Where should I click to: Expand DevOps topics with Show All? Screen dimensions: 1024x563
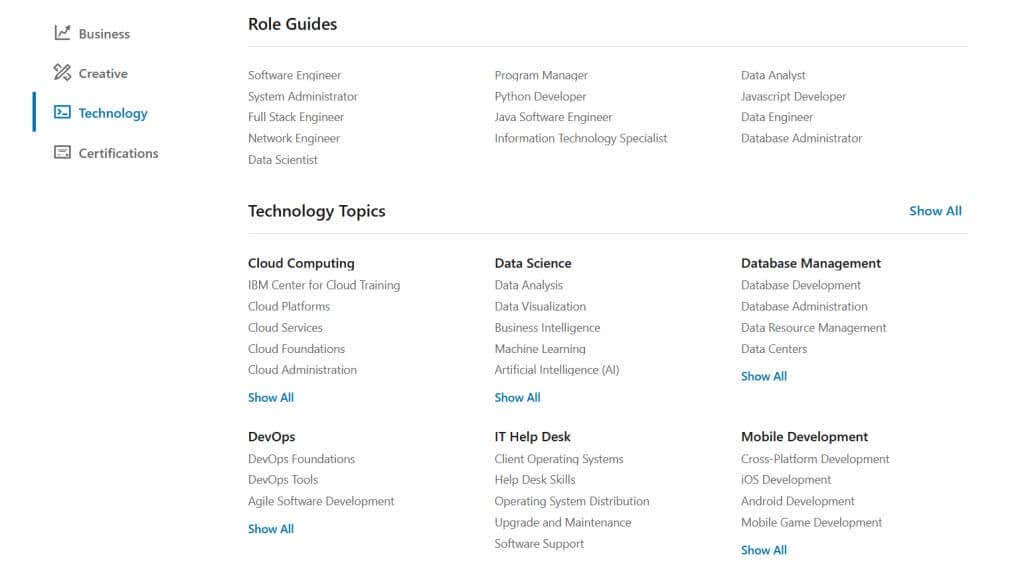click(271, 529)
